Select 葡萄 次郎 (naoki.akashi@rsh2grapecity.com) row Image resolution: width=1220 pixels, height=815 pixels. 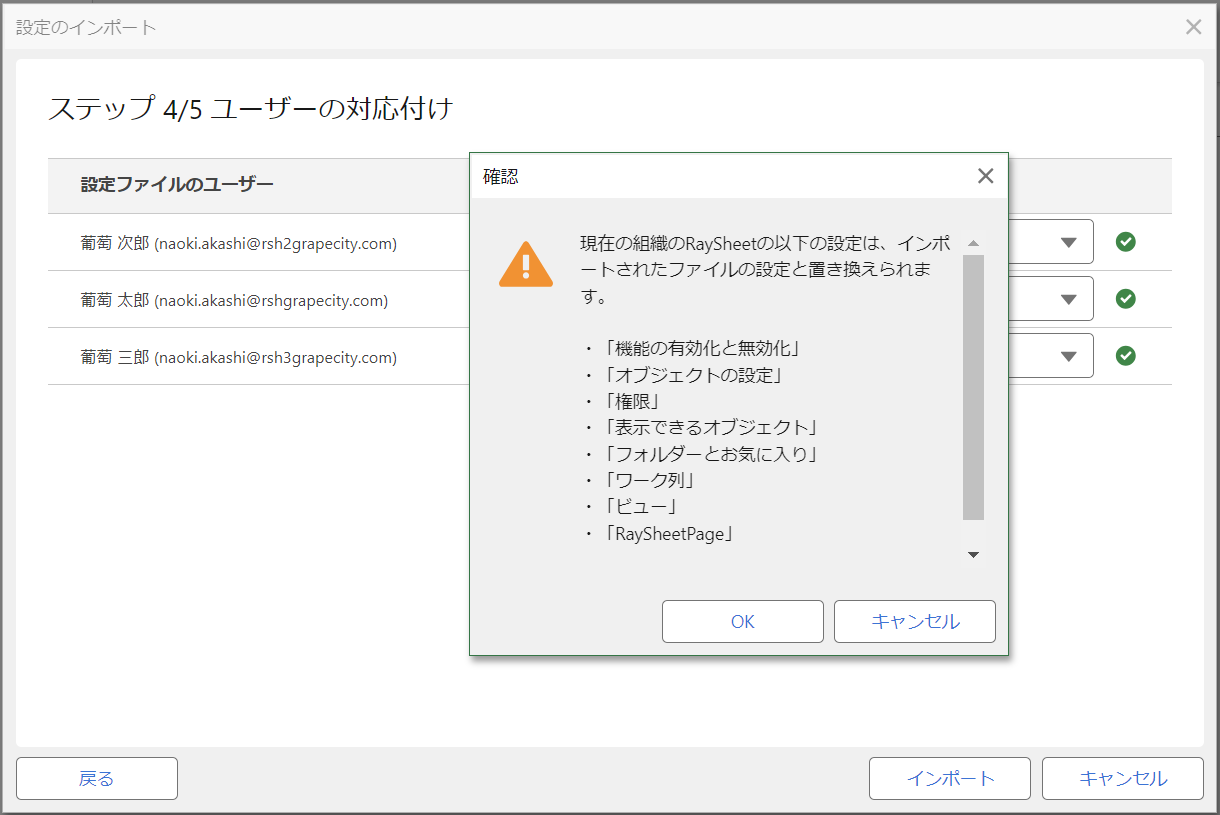click(239, 243)
